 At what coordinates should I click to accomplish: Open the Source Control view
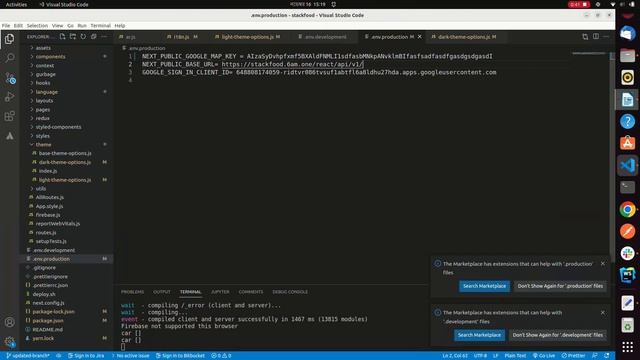[x=9, y=78]
